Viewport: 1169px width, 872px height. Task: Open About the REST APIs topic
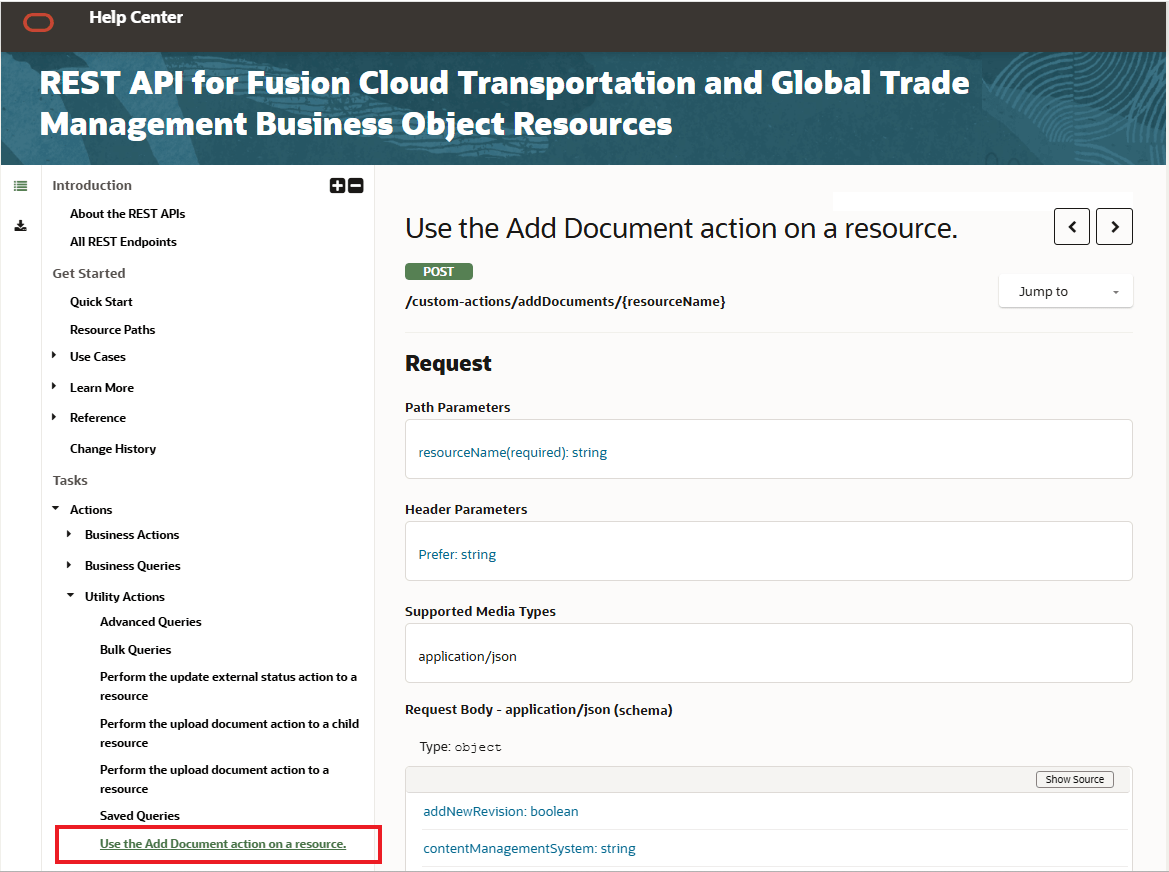click(x=127, y=214)
